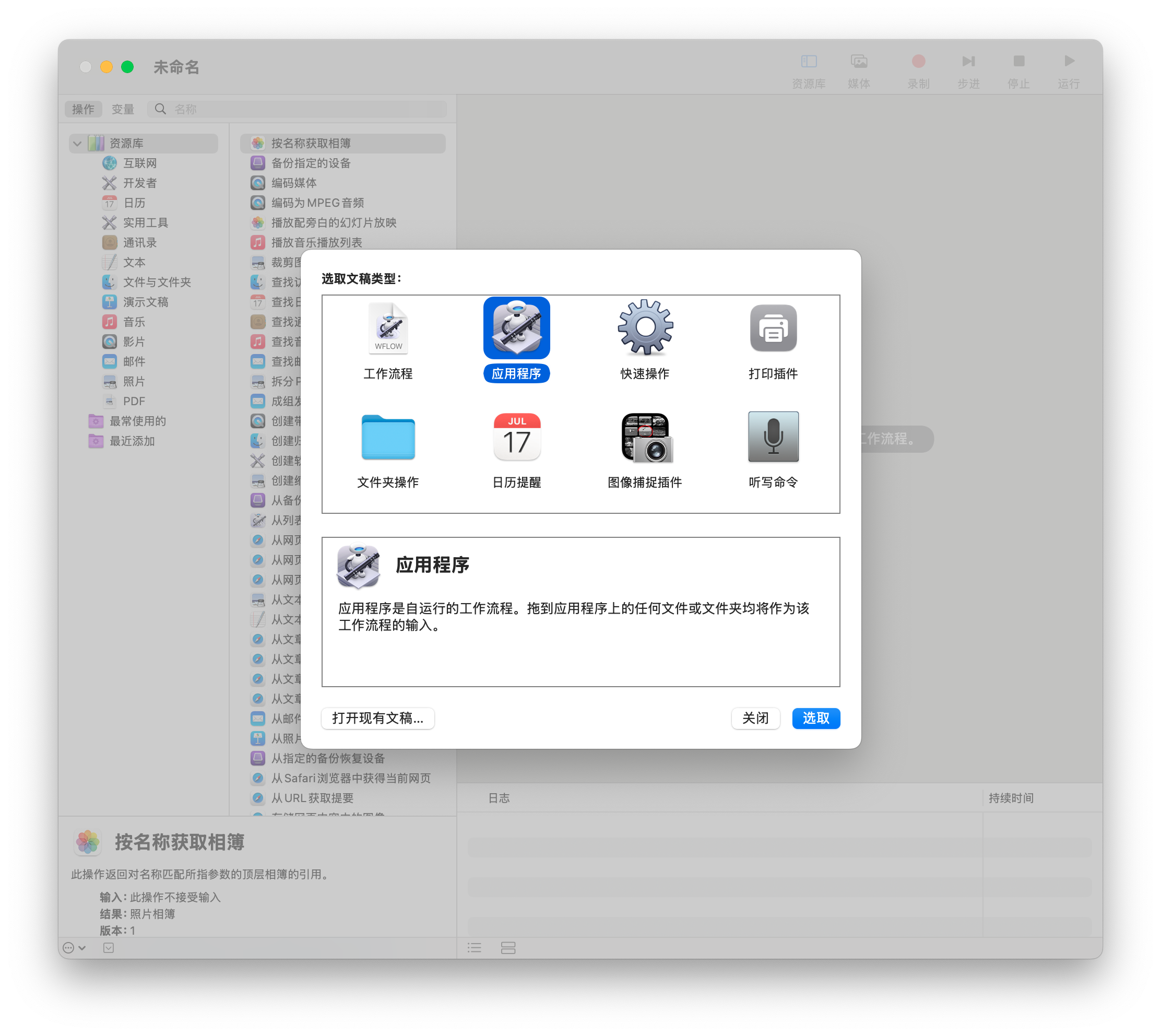Toggle the 媒体 browser toolbar button

point(859,62)
